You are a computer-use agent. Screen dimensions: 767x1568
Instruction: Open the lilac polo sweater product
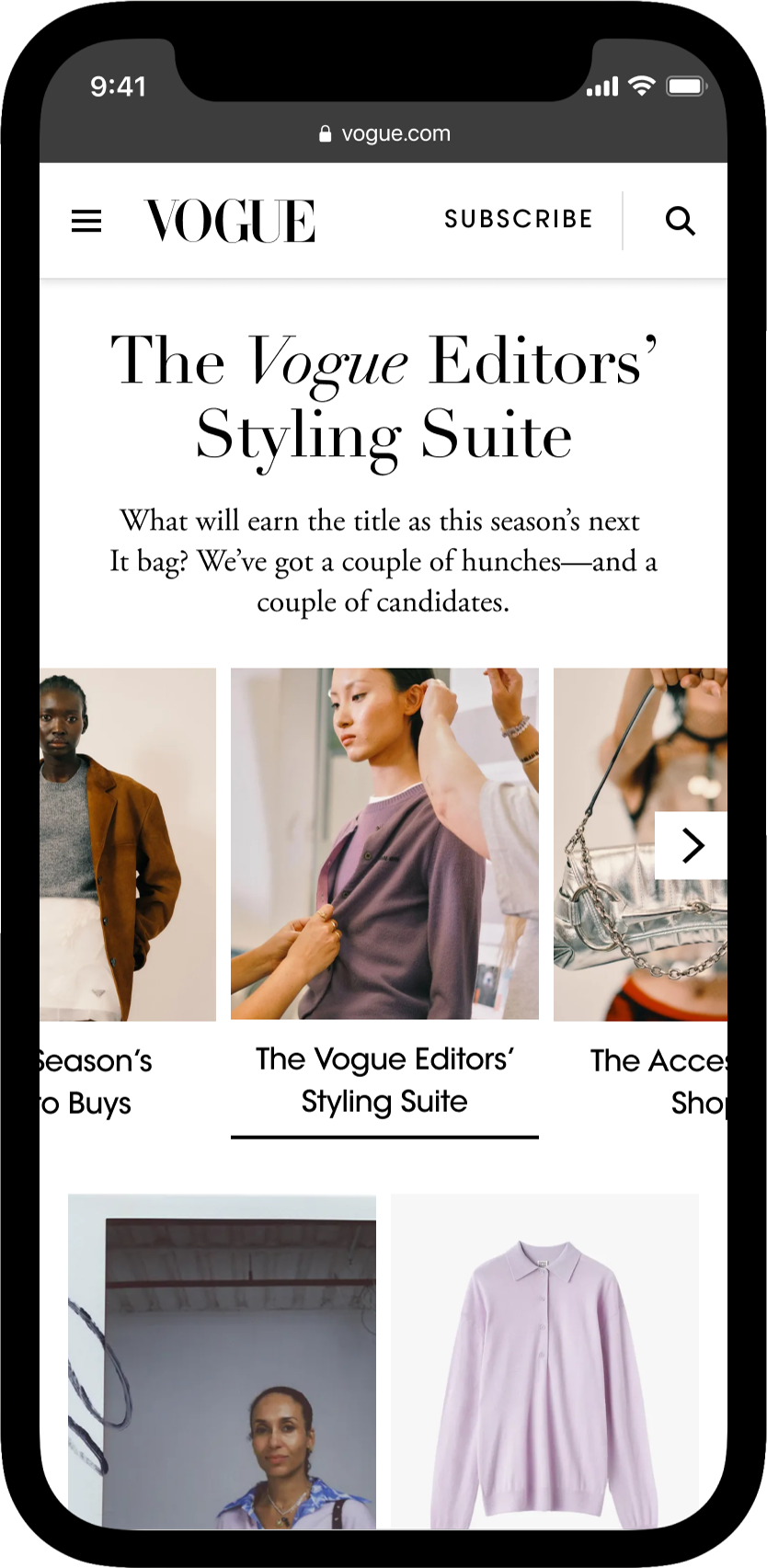544,1361
